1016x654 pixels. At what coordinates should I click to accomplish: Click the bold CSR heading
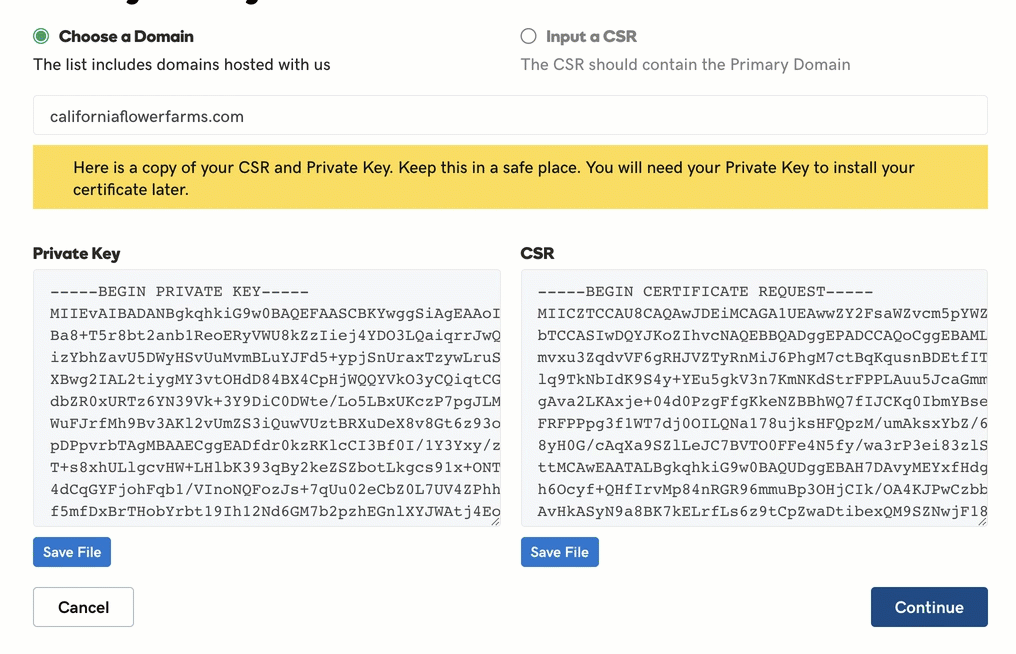coord(537,253)
